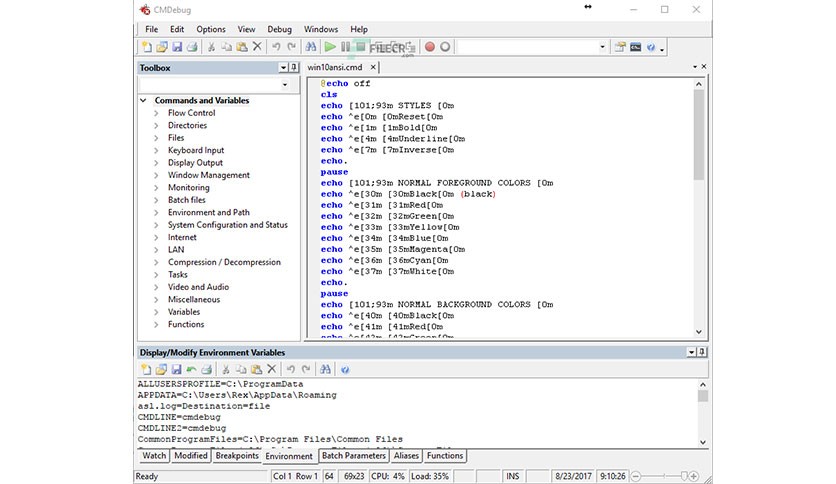Click the New file icon in main toolbar

click(147, 47)
